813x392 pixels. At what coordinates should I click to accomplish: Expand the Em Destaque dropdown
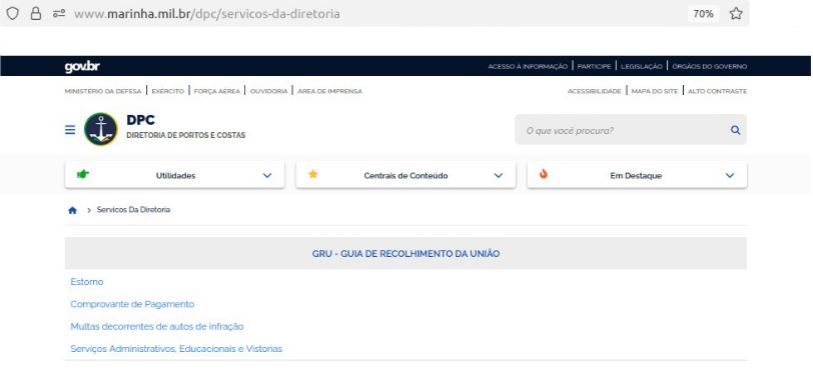(x=637, y=175)
